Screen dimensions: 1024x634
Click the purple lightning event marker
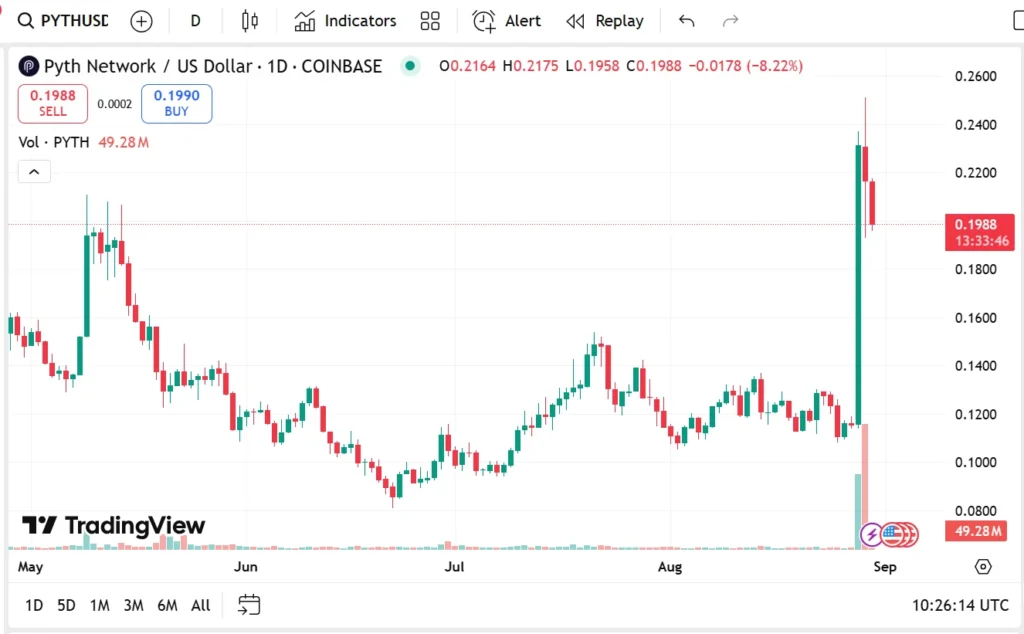871,535
